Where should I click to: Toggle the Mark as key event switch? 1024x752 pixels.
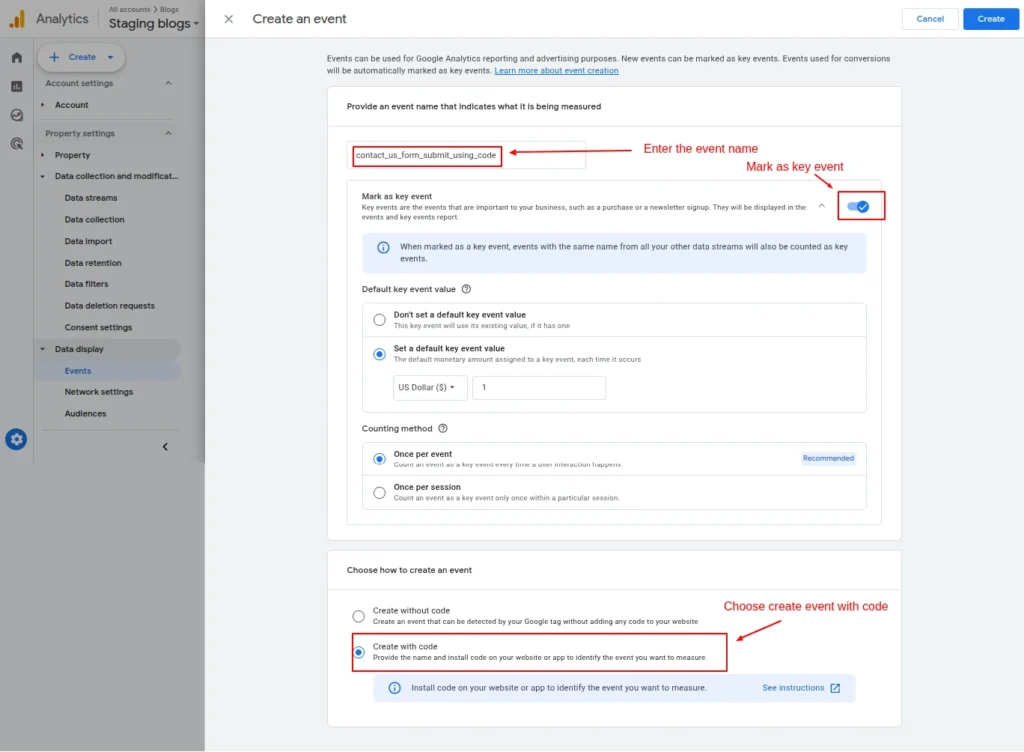(857, 206)
